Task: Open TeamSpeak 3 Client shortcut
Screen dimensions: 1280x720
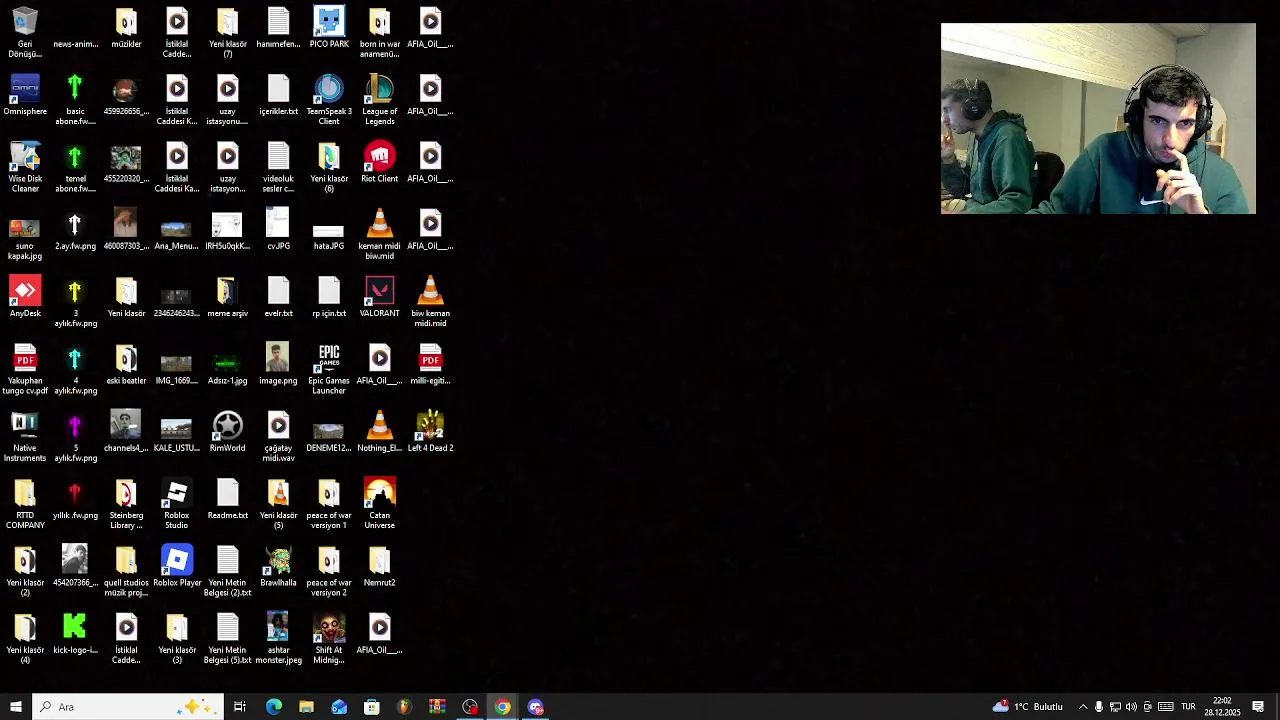Action: point(329,99)
